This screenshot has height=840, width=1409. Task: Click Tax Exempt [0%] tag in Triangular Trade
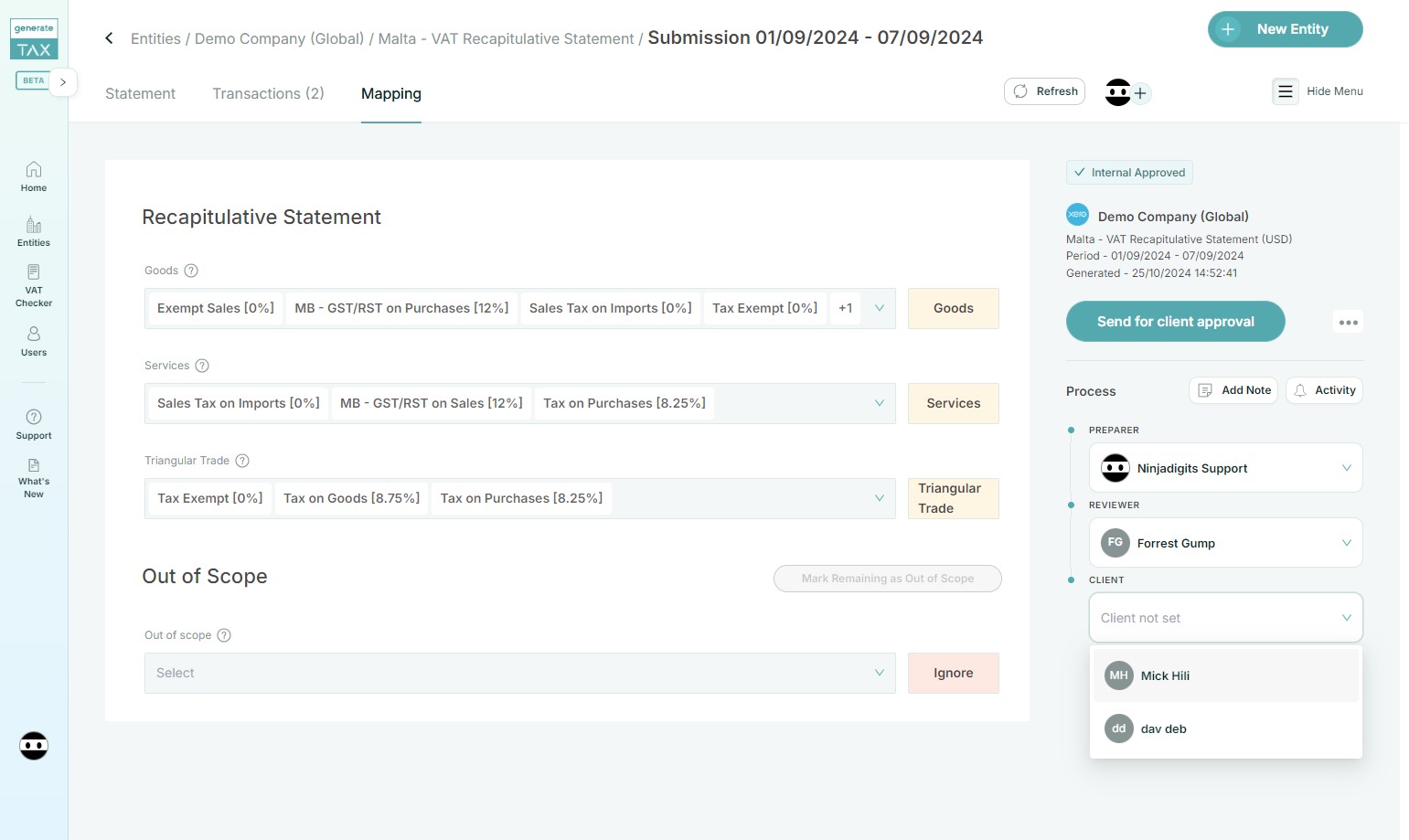210,498
